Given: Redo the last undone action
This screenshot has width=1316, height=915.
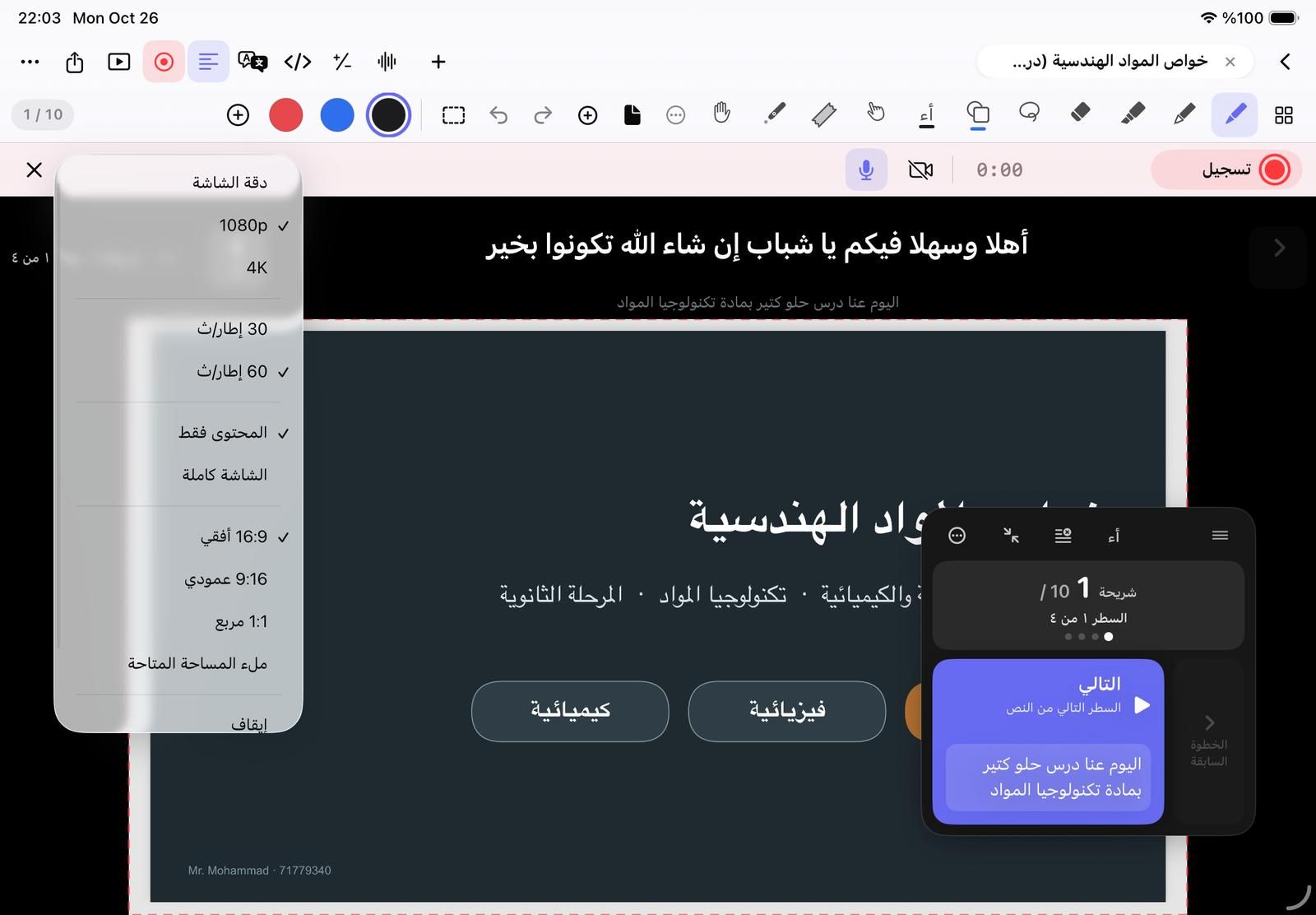Looking at the screenshot, I should pos(543,115).
